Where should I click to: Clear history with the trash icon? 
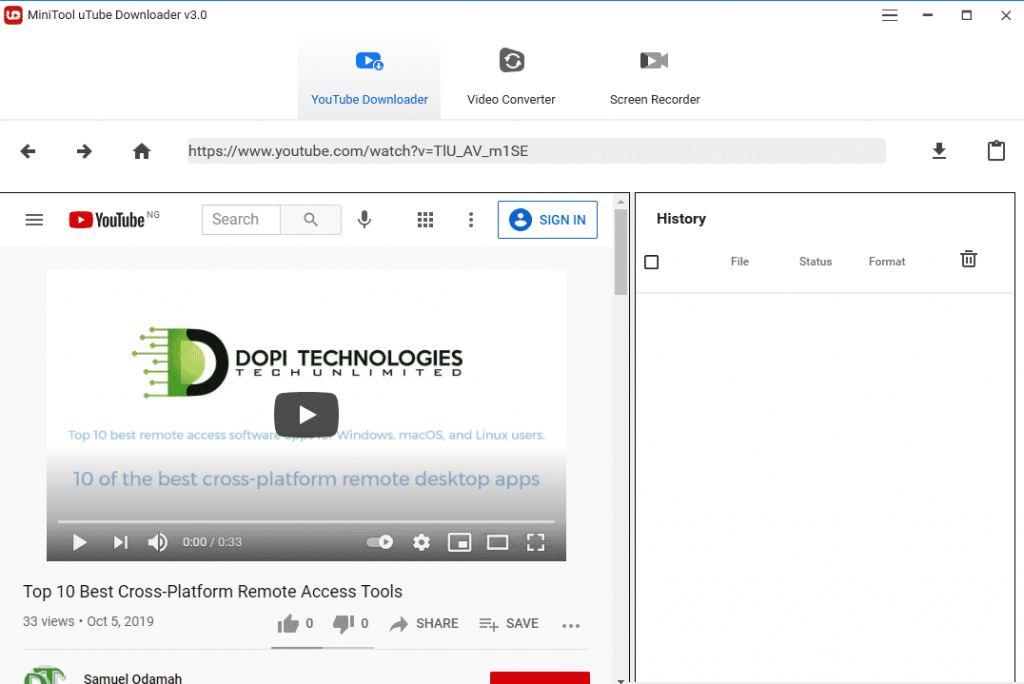coord(967,258)
